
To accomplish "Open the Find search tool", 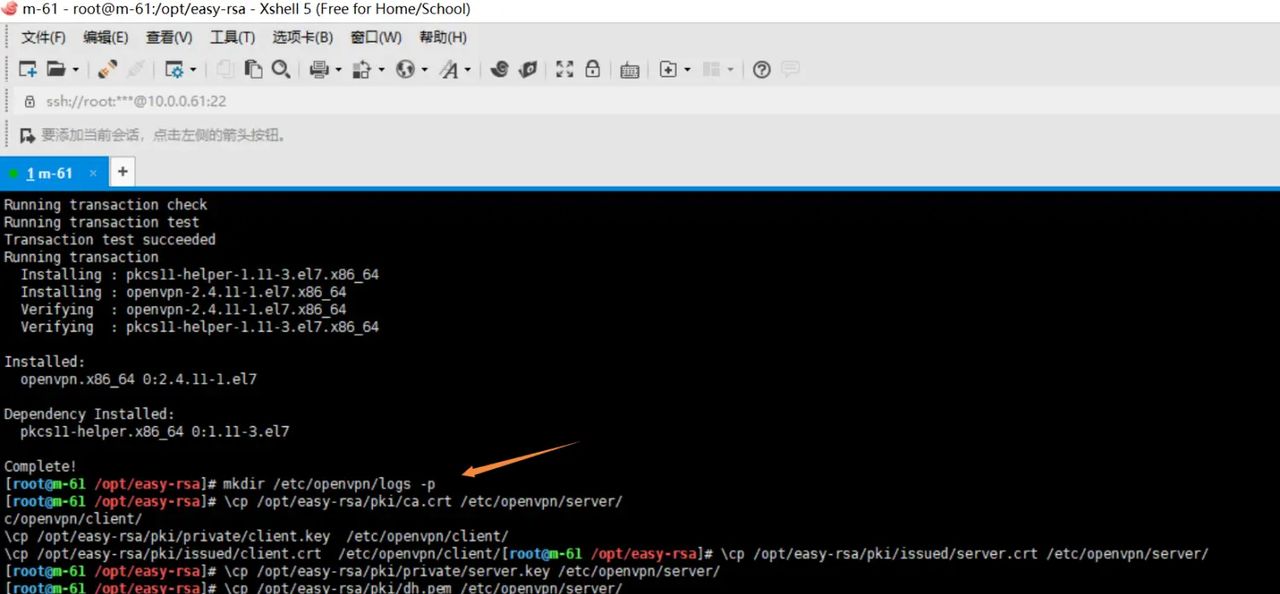I will coord(281,69).
